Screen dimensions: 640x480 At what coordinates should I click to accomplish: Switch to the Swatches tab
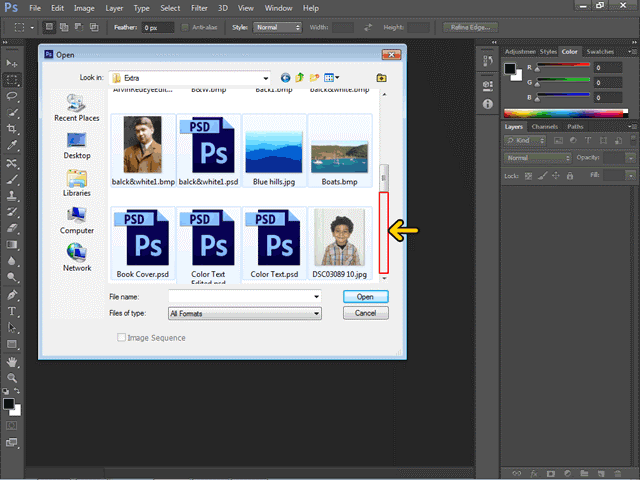[600, 51]
